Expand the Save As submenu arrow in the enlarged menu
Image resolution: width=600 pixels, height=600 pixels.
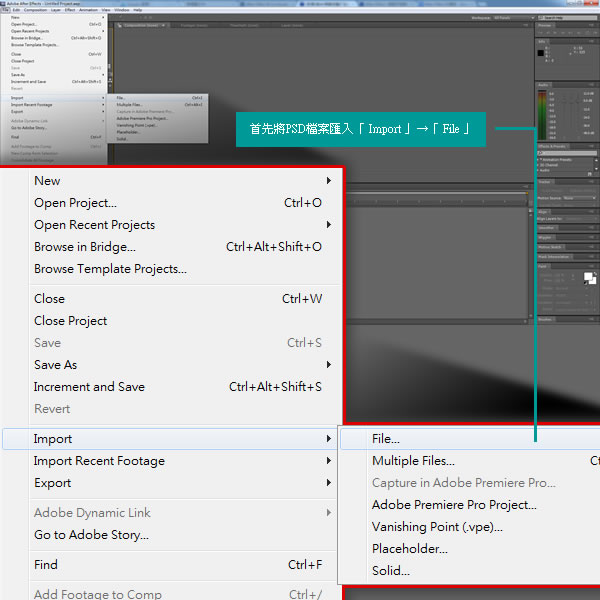click(x=329, y=365)
